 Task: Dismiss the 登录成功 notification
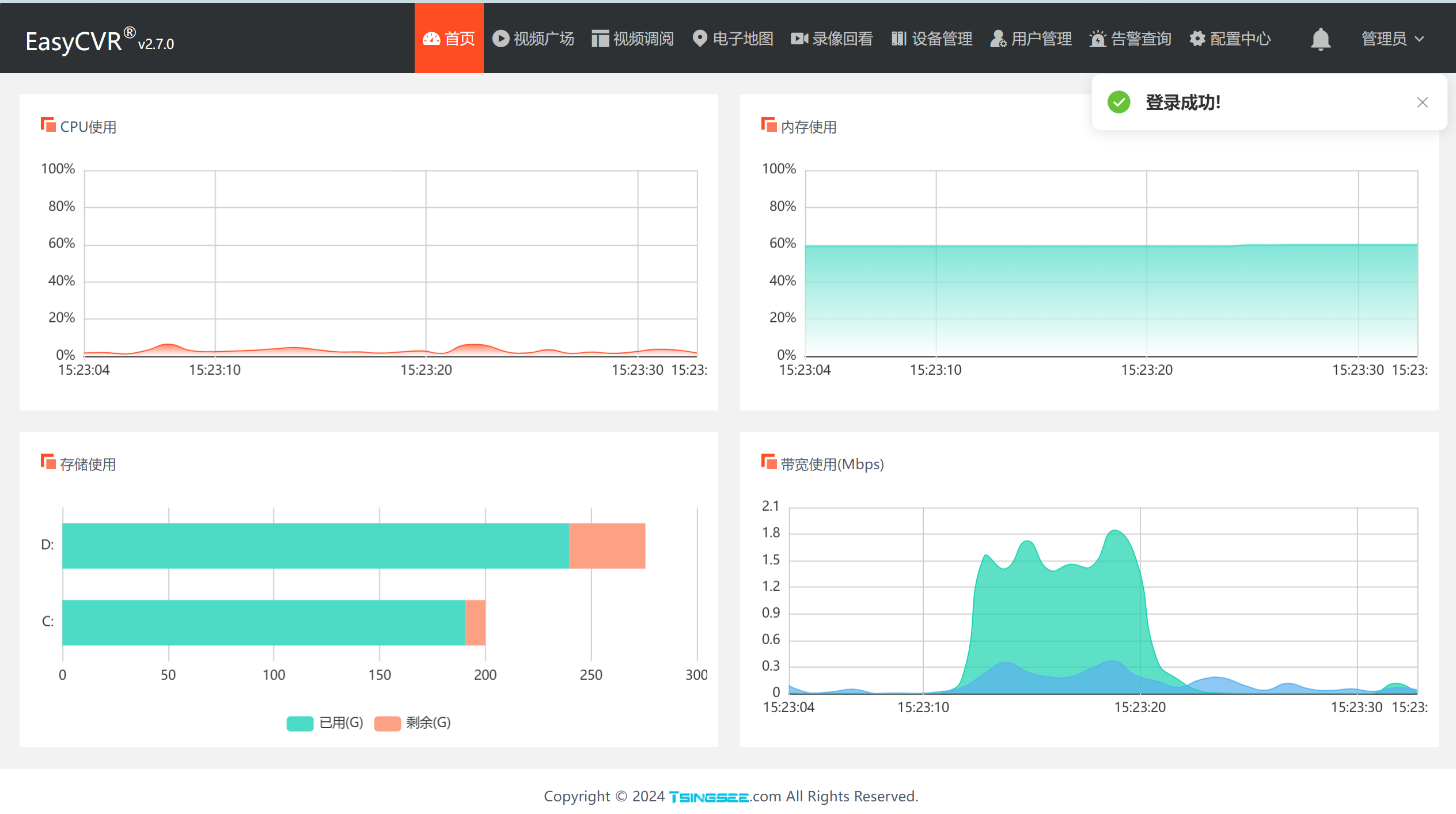[x=1422, y=102]
